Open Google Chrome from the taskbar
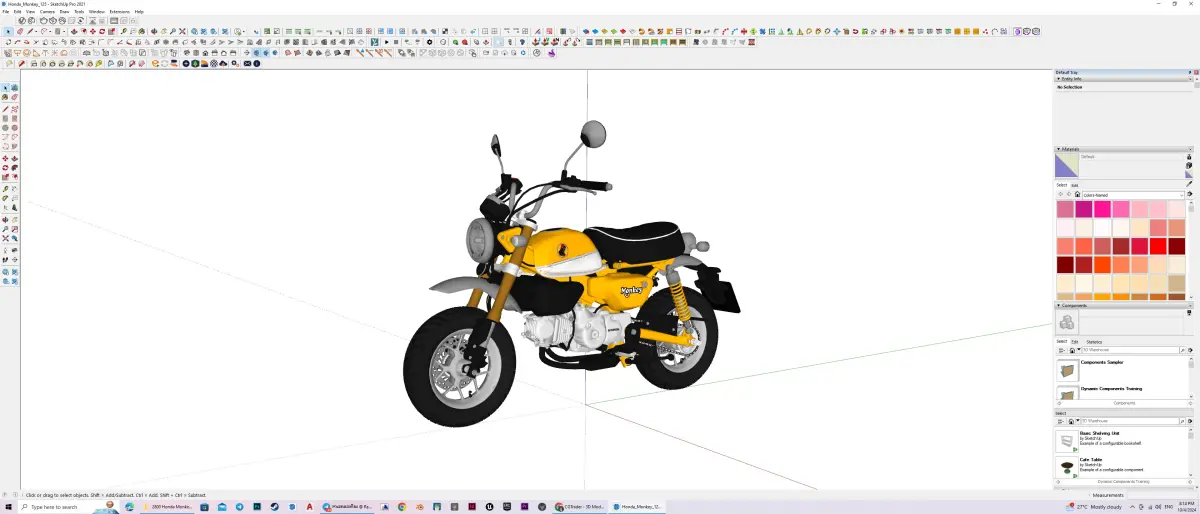 coord(401,507)
